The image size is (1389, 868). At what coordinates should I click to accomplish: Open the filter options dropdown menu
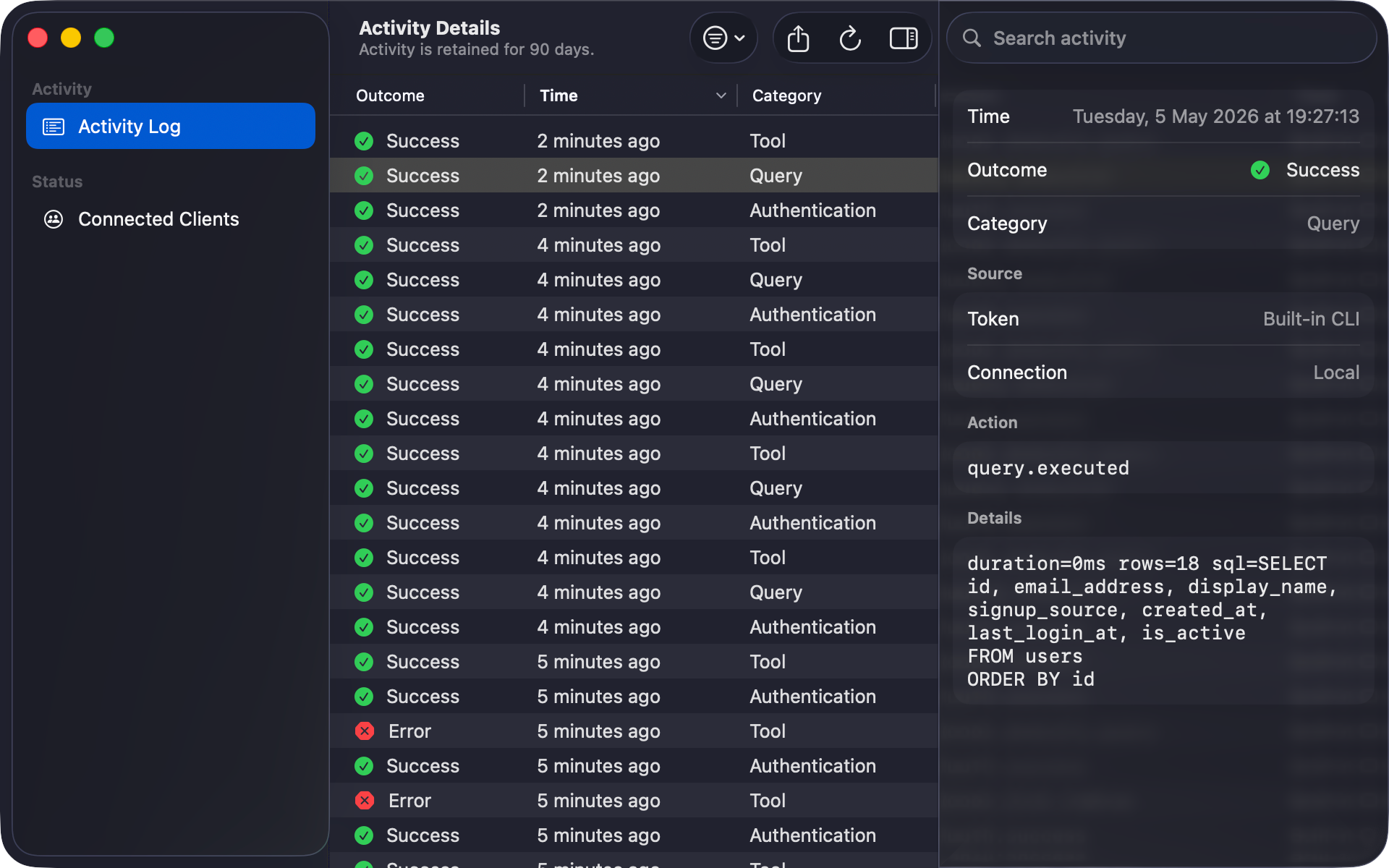(x=723, y=38)
